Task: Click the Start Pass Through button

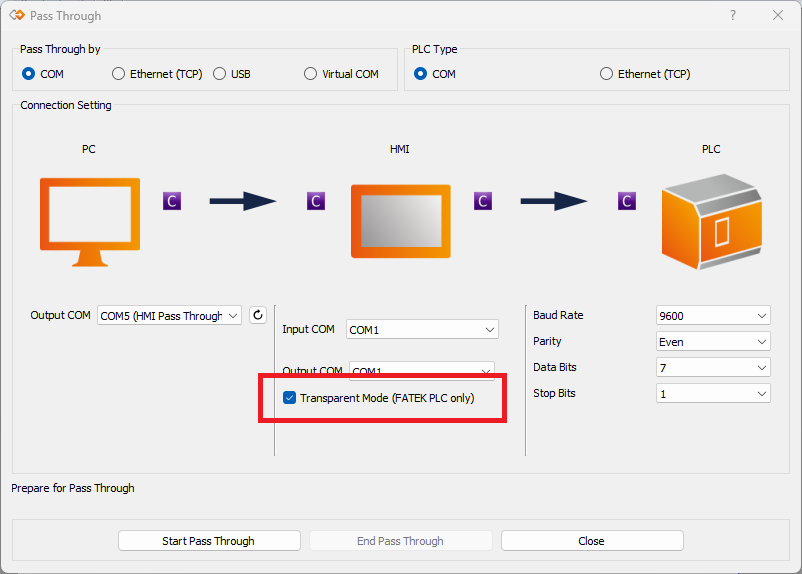Action: click(209, 541)
